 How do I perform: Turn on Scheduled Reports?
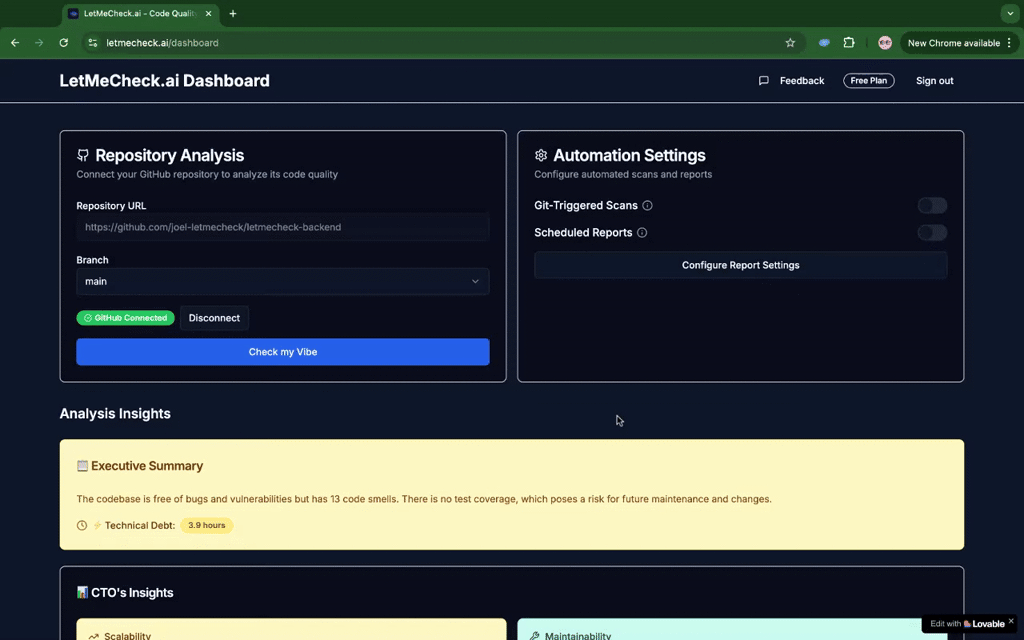click(x=931, y=232)
